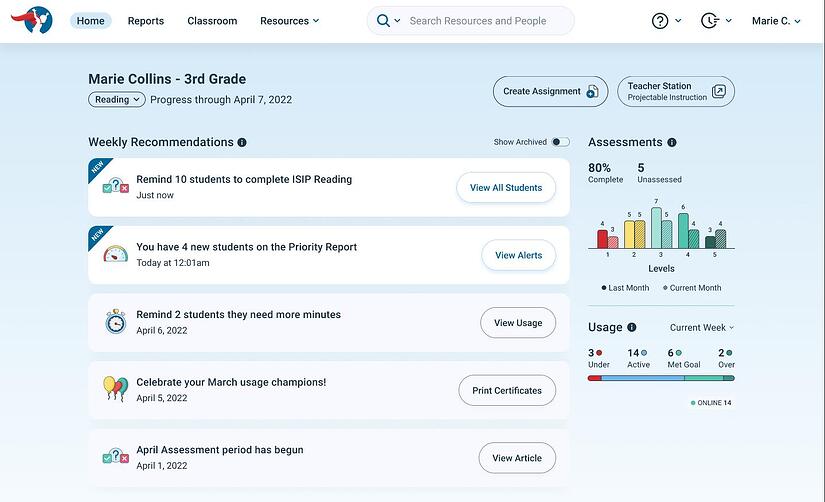This screenshot has width=825, height=502.
Task: Click the View Usage button
Action: [518, 323]
